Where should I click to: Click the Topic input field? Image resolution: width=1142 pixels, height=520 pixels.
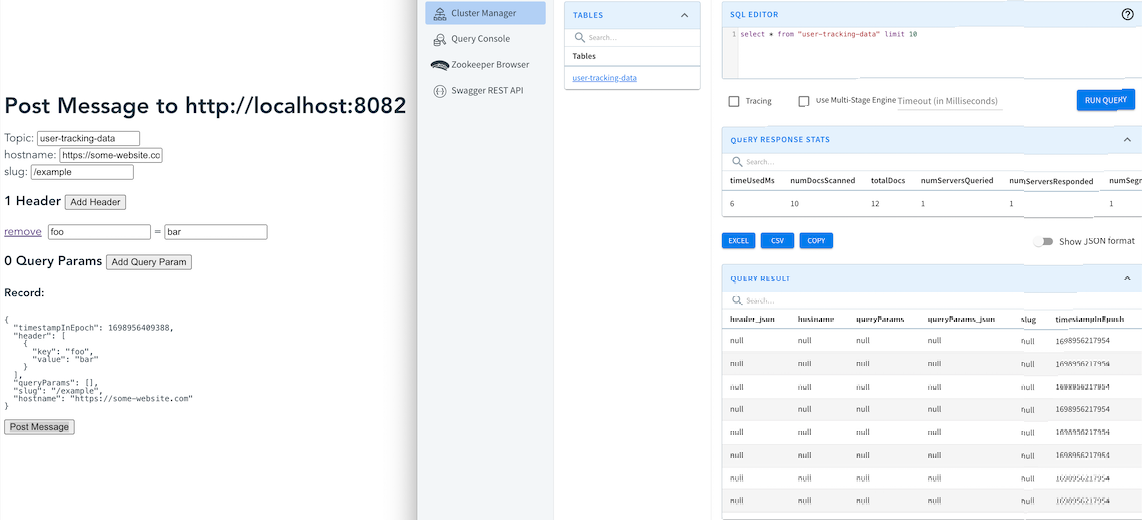(x=88, y=138)
